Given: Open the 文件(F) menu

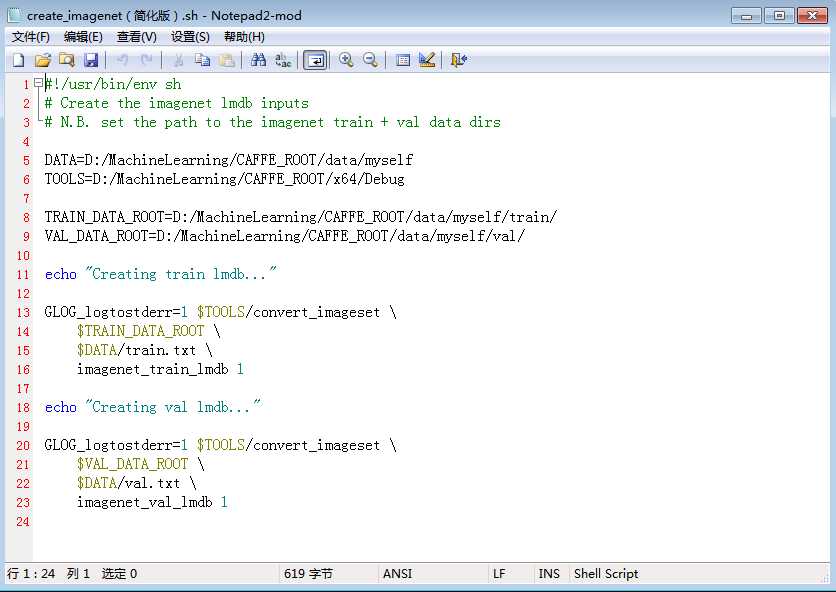Looking at the screenshot, I should 31,37.
